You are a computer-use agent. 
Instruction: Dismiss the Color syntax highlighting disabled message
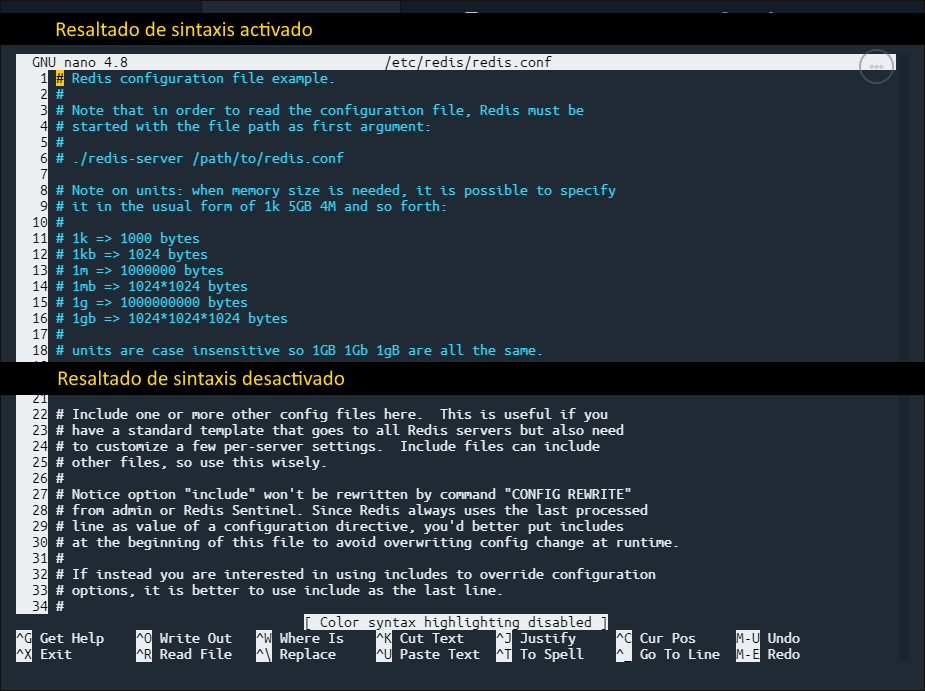click(x=457, y=621)
